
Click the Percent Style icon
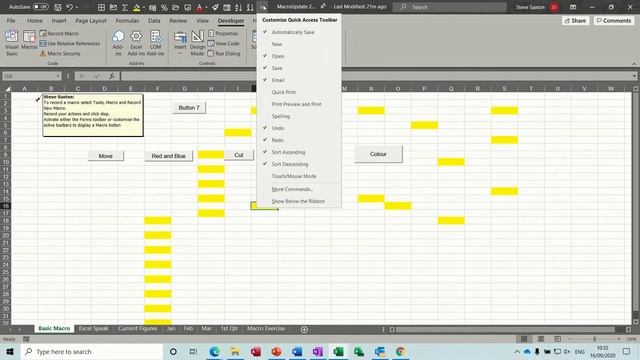point(164,7)
